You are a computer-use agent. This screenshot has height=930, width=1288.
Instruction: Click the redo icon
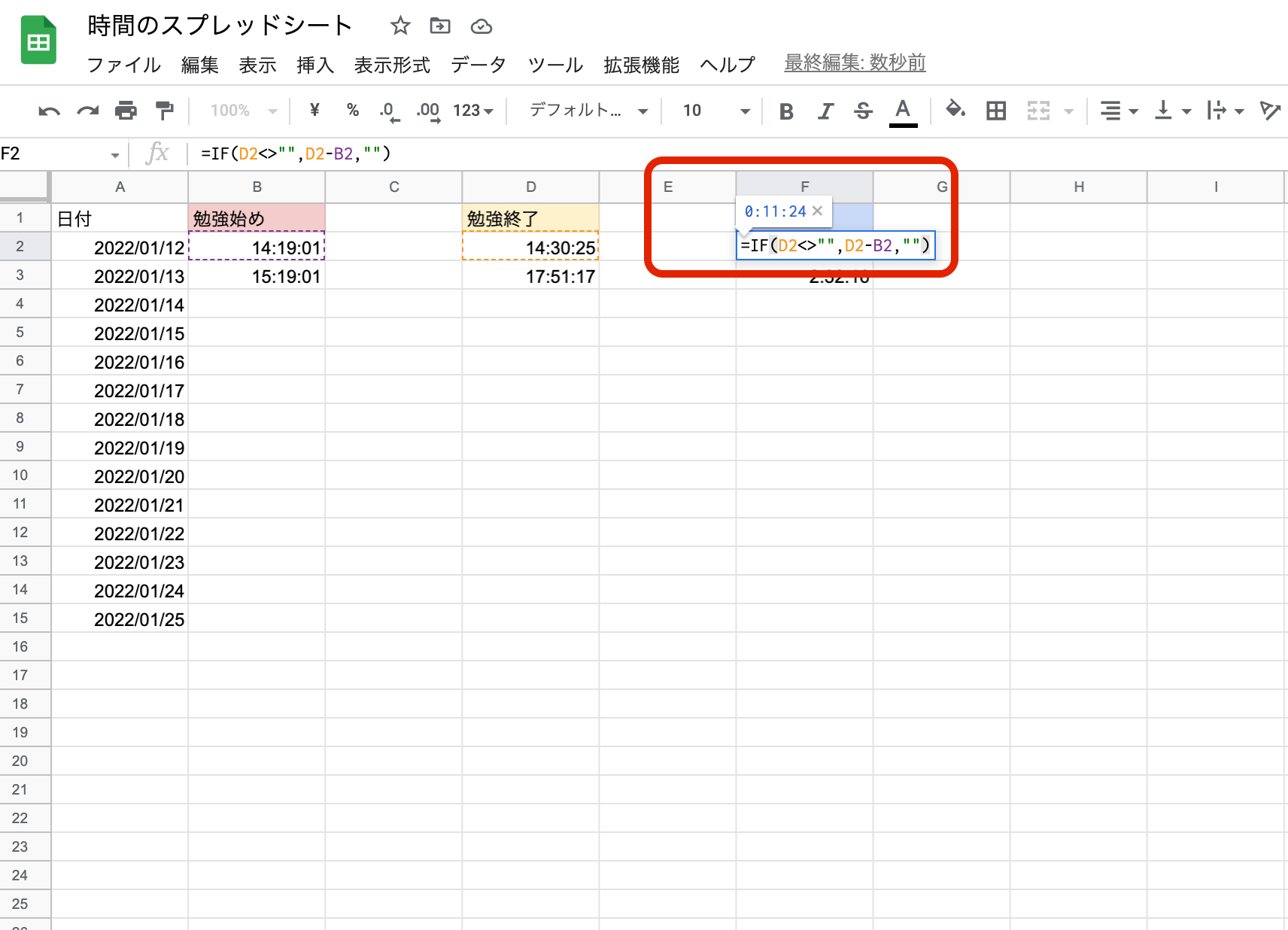click(x=88, y=111)
